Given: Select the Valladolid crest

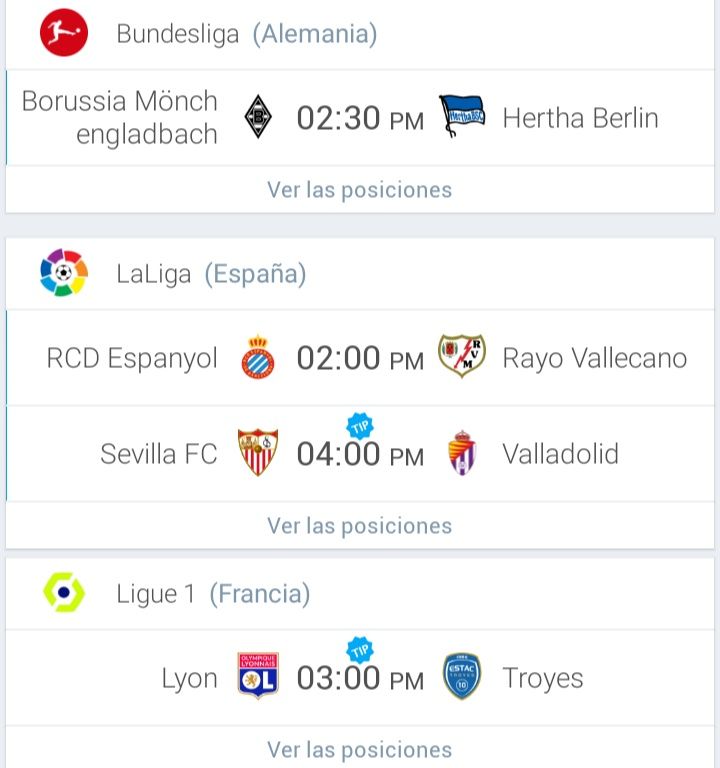Looking at the screenshot, I should (462, 453).
